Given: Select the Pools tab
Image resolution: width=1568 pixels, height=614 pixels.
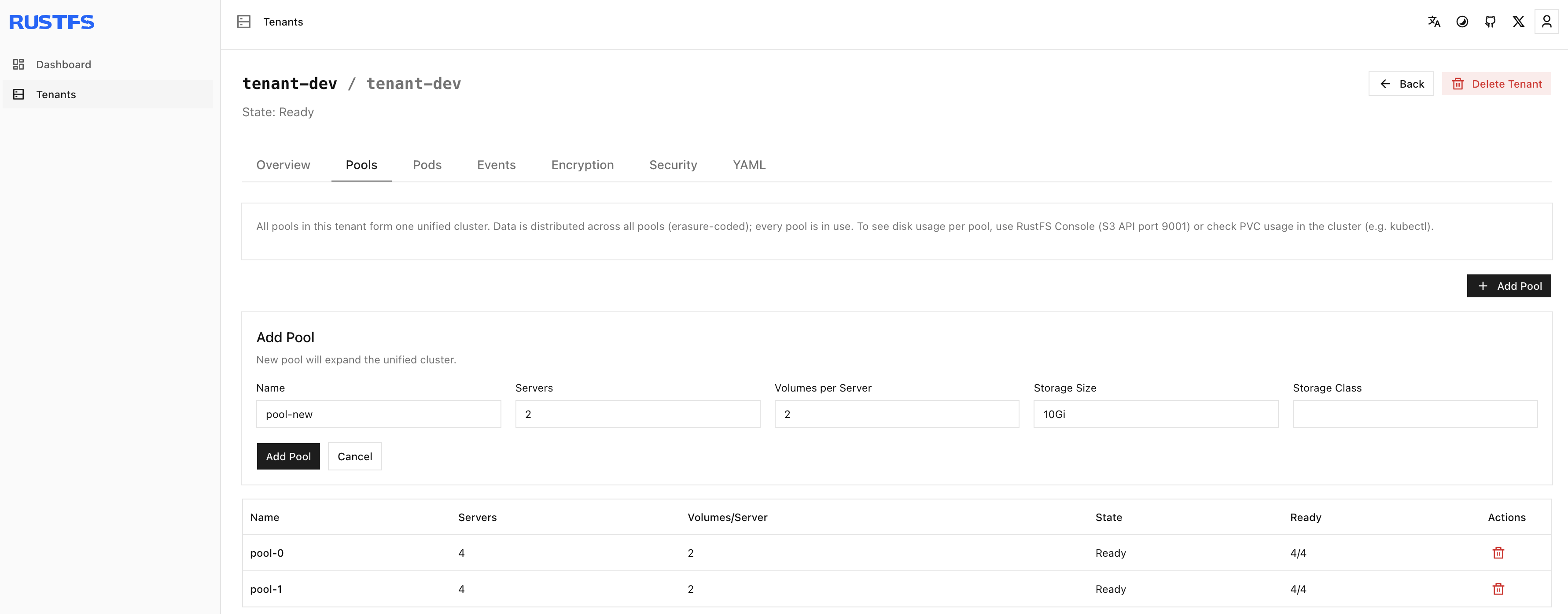Looking at the screenshot, I should pyautogui.click(x=361, y=165).
